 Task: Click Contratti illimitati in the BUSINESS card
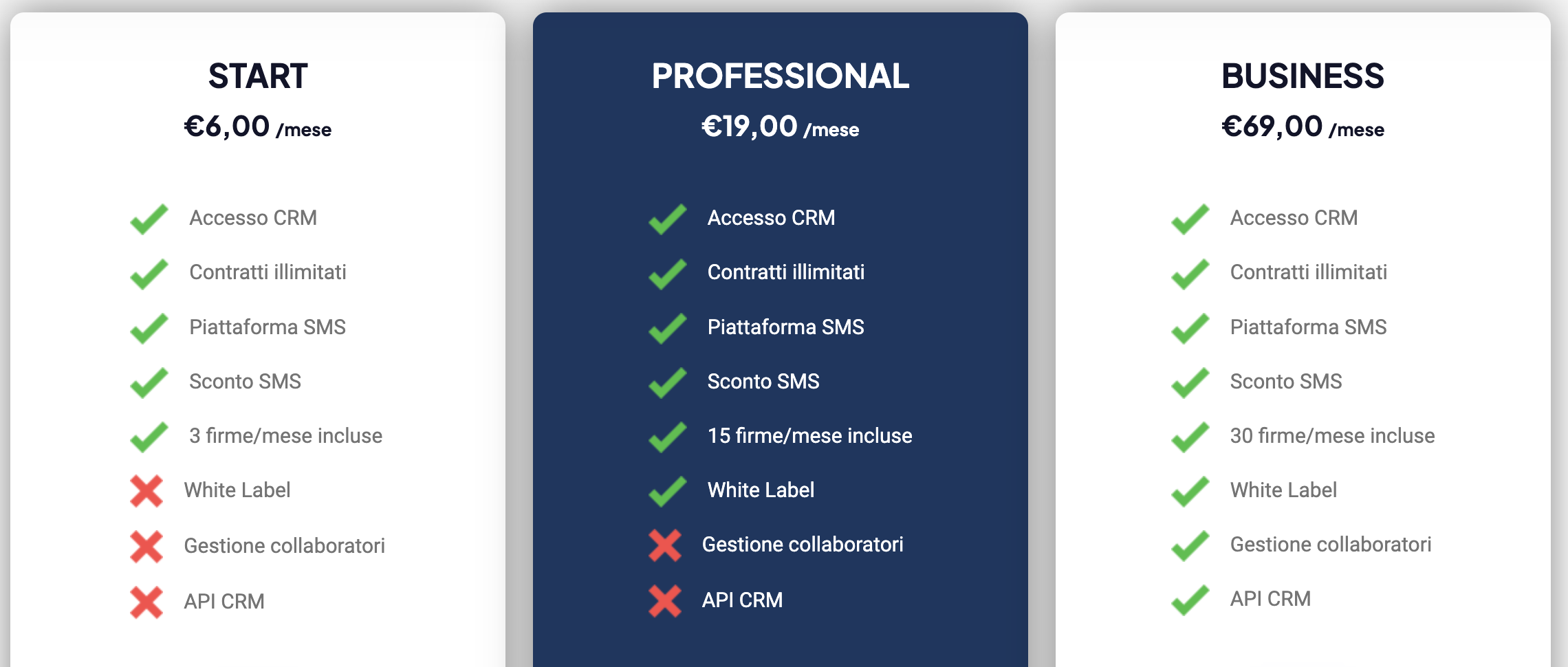click(1308, 272)
